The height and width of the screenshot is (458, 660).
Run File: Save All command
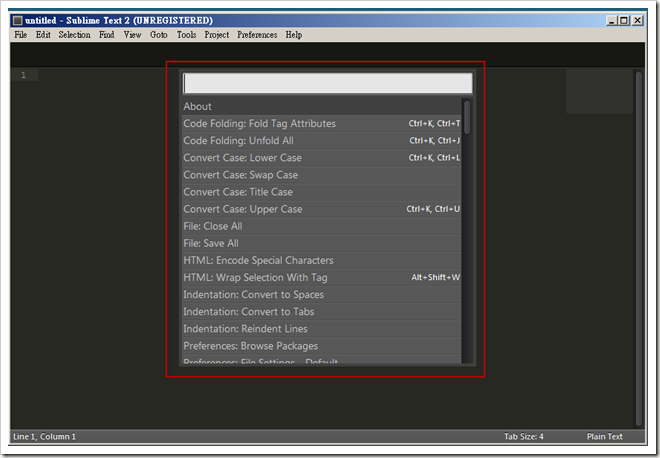[322, 243]
